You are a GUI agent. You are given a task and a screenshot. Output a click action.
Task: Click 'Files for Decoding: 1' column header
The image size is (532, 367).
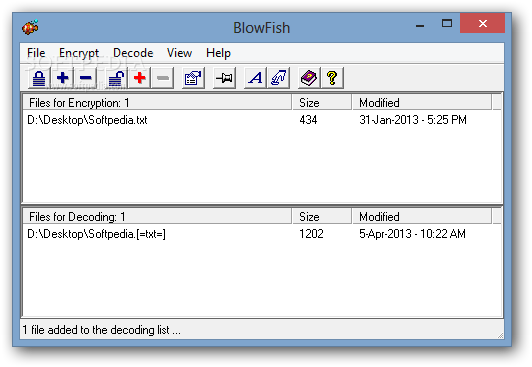[157, 216]
